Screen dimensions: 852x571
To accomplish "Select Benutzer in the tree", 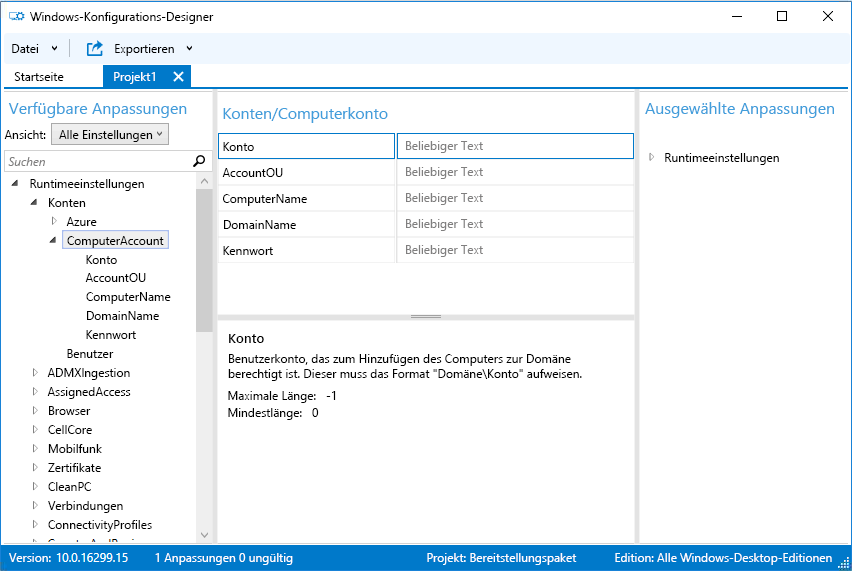I will pos(90,354).
